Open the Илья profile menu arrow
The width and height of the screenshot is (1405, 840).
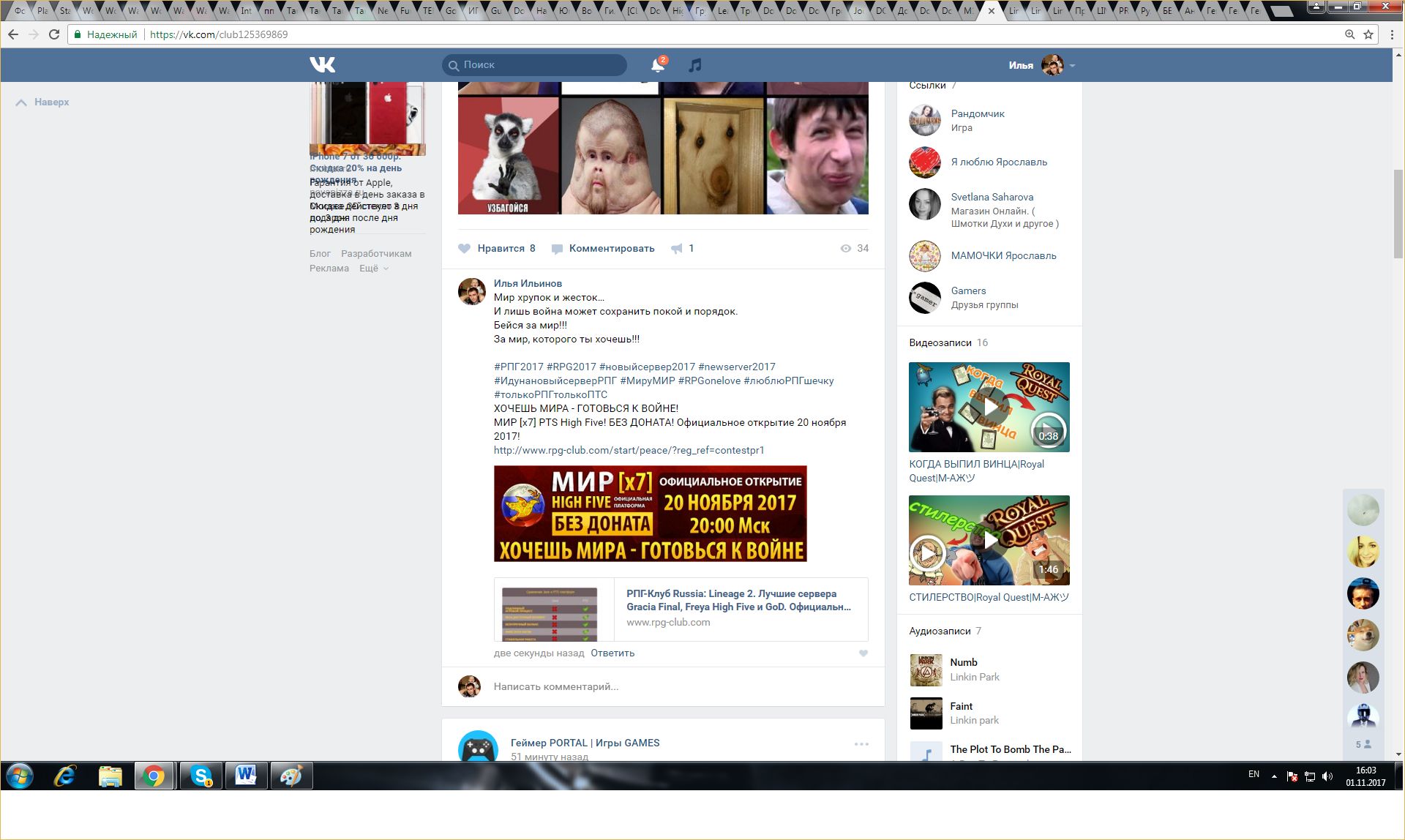pyautogui.click(x=1072, y=66)
